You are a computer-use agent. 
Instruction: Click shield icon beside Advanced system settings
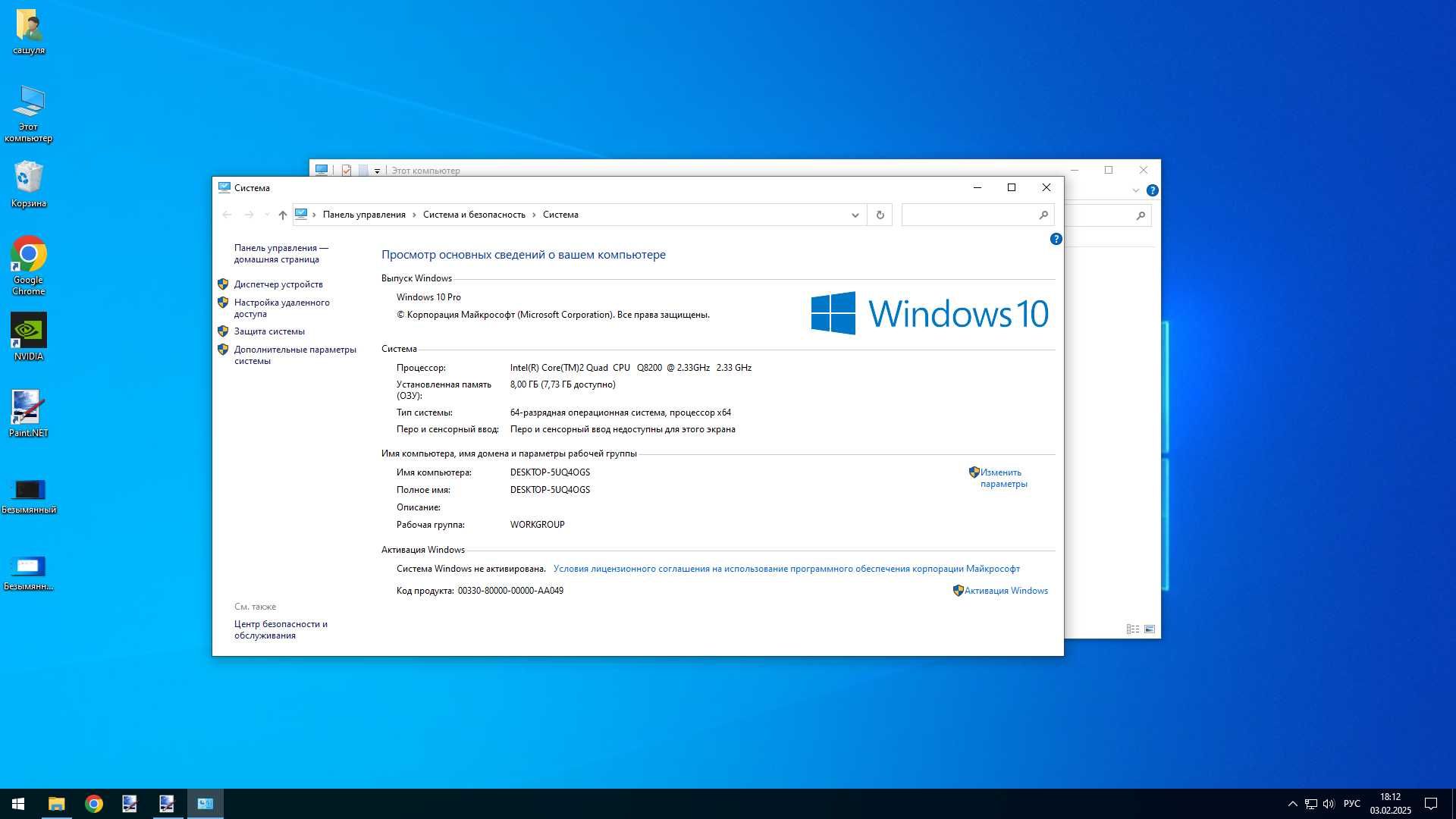coord(223,350)
